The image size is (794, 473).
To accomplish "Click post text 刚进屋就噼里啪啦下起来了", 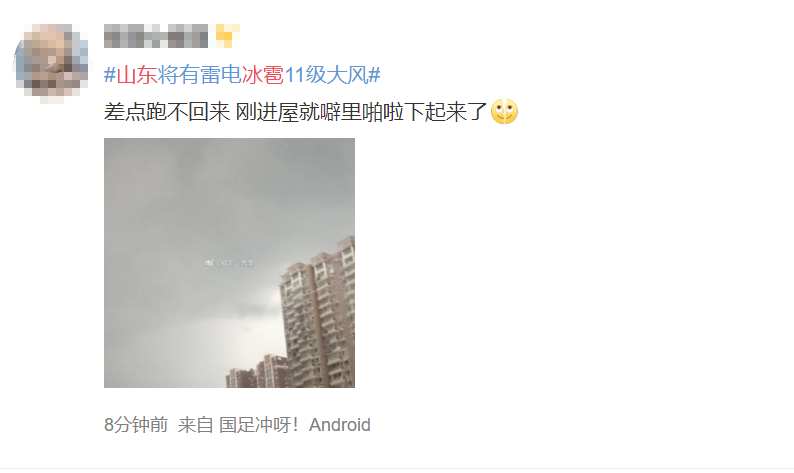I will tap(361, 112).
